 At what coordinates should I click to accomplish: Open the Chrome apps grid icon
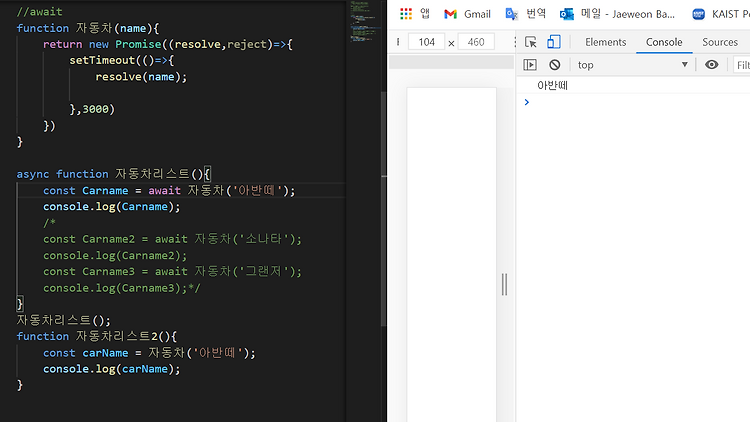[x=406, y=14]
